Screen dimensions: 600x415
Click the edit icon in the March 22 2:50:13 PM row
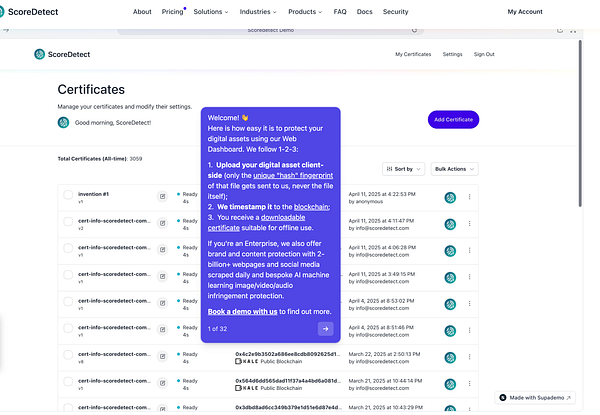pyautogui.click(x=163, y=356)
